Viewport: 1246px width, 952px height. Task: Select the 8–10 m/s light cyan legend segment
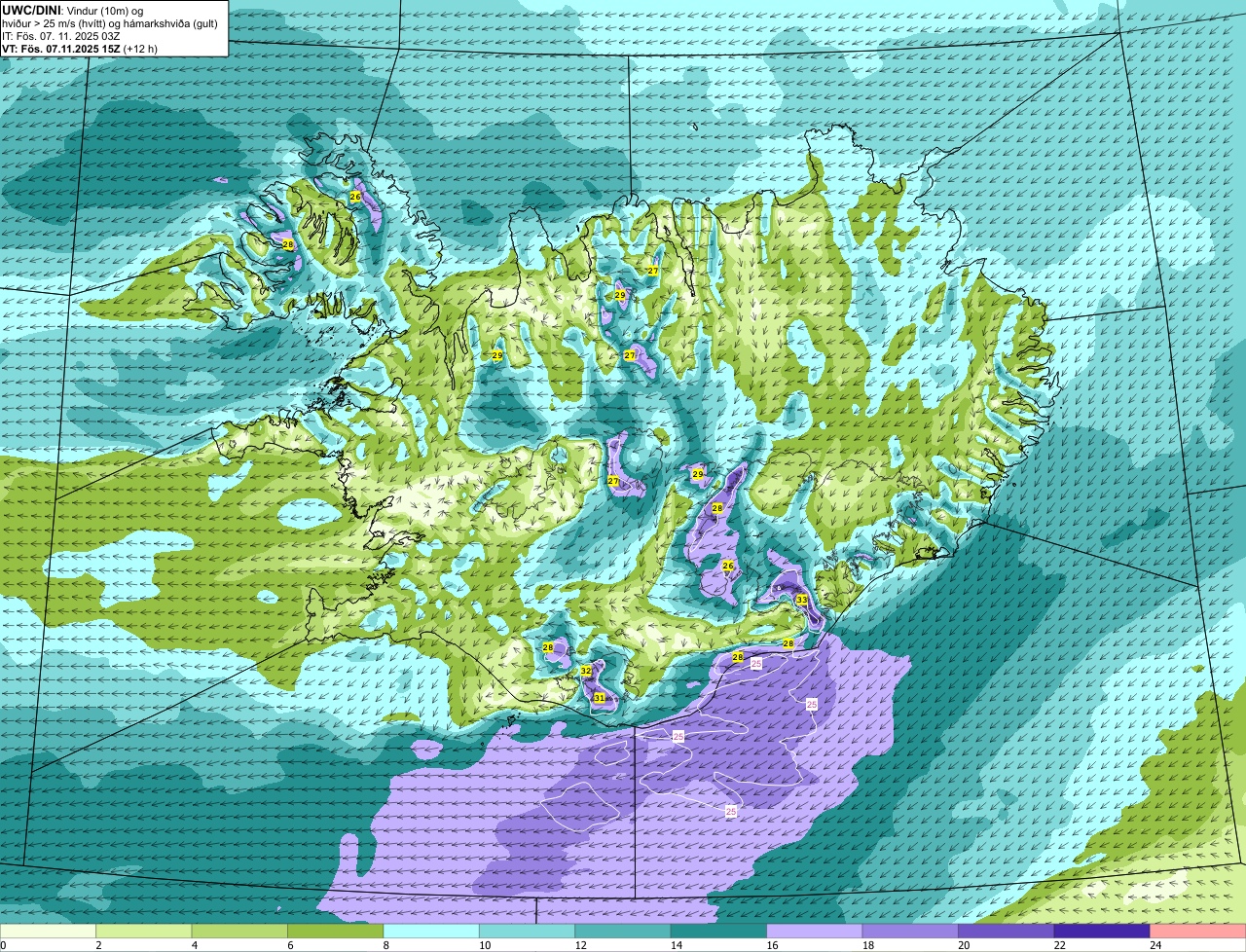click(432, 932)
